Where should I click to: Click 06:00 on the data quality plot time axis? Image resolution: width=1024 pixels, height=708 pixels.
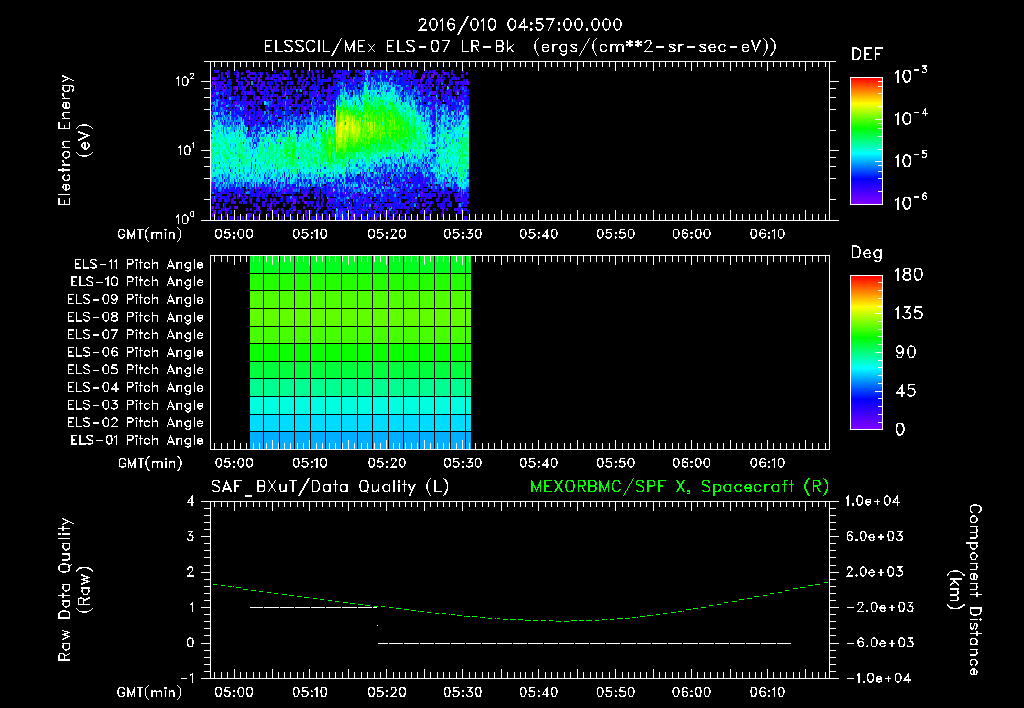[692, 692]
